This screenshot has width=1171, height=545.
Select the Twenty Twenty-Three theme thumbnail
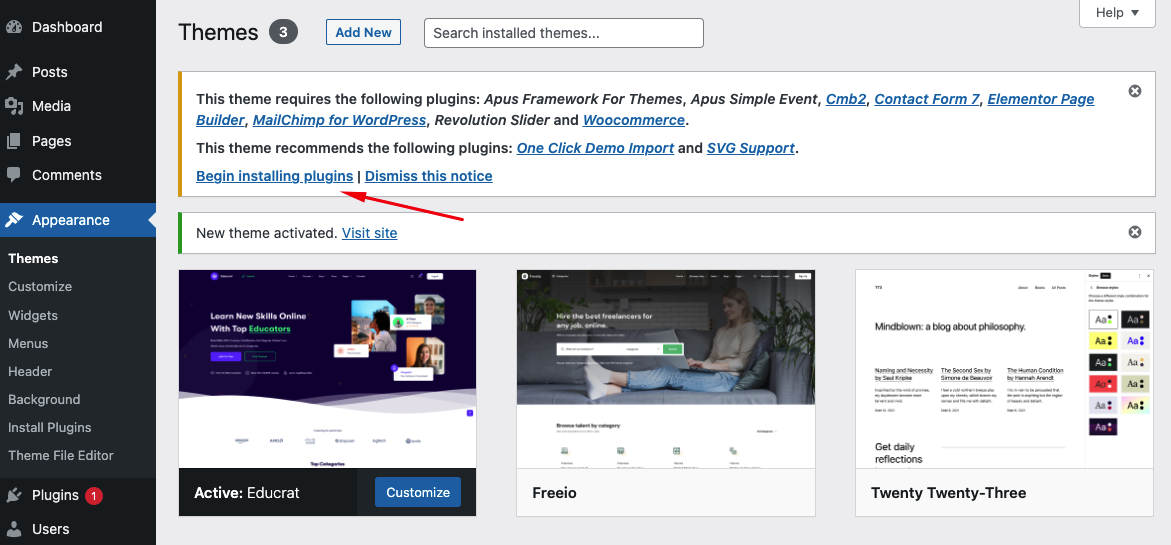(1005, 369)
